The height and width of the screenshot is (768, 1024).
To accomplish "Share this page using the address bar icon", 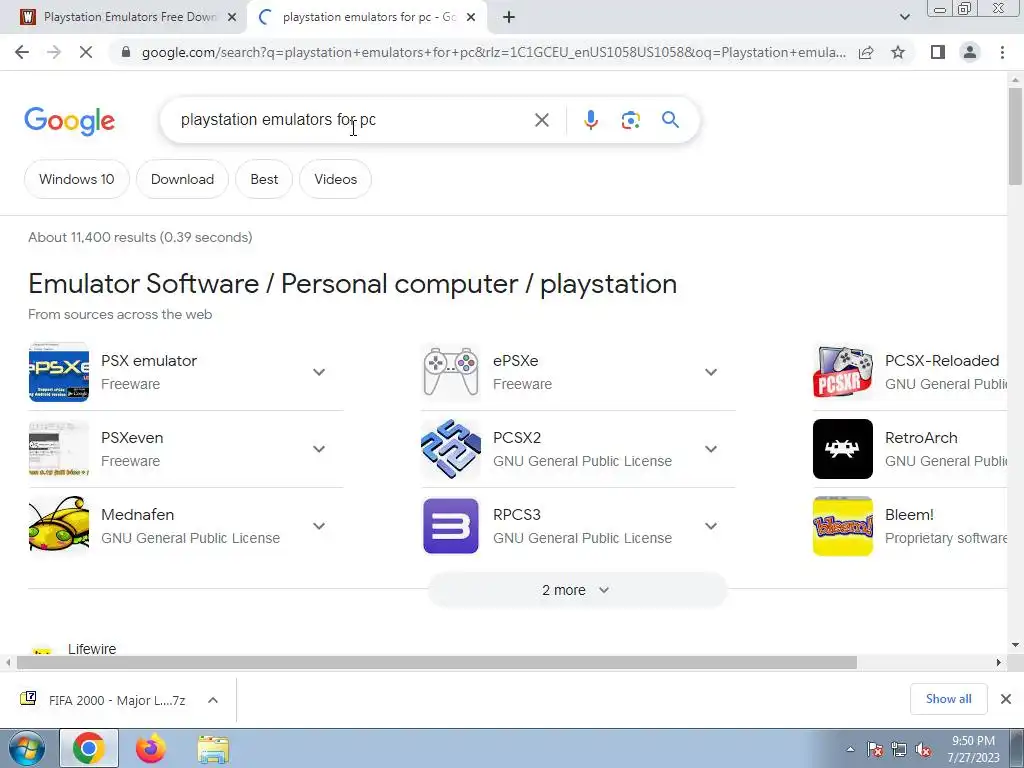I will click(x=866, y=52).
